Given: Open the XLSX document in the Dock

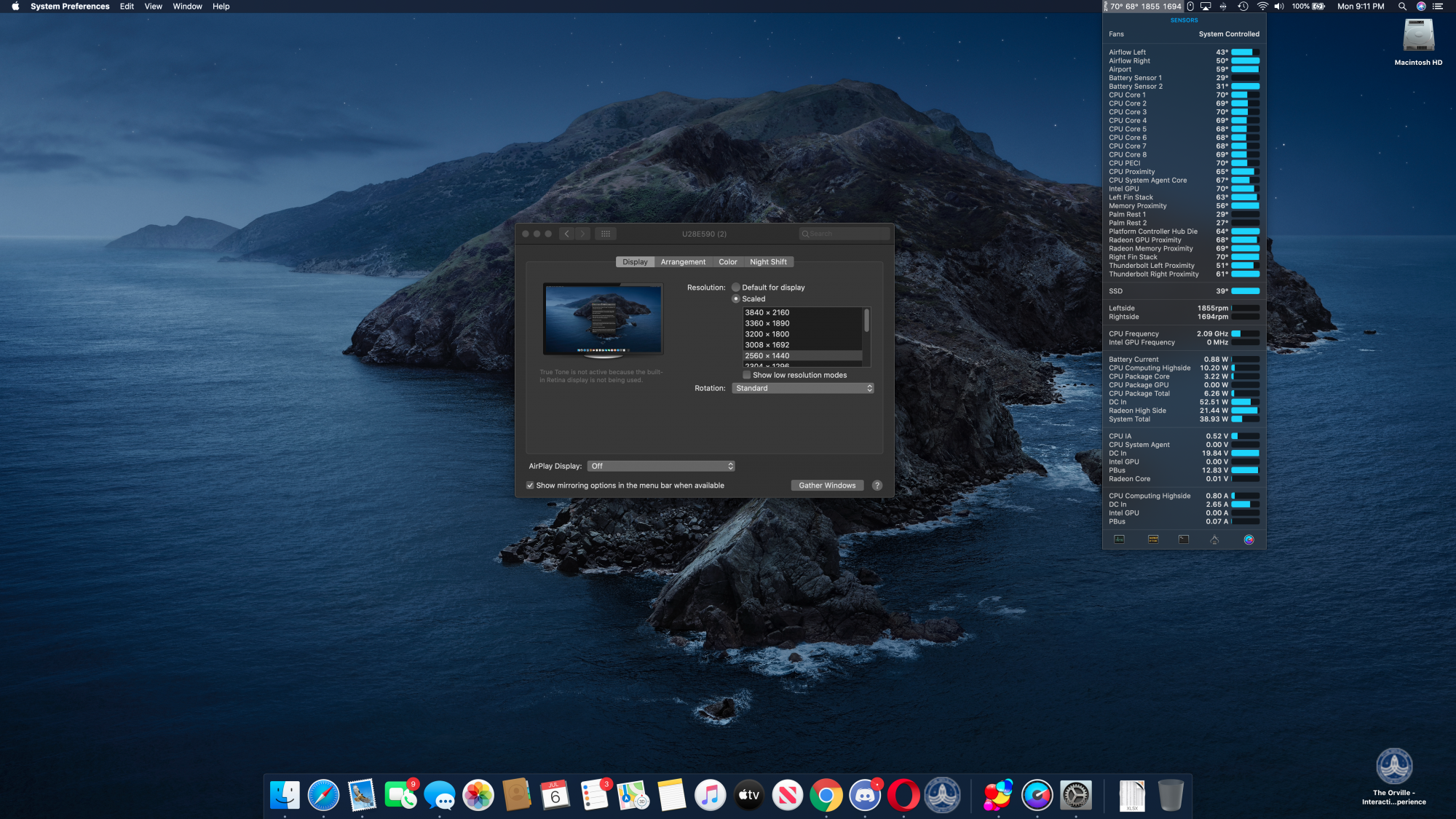Looking at the screenshot, I should click(x=1132, y=795).
